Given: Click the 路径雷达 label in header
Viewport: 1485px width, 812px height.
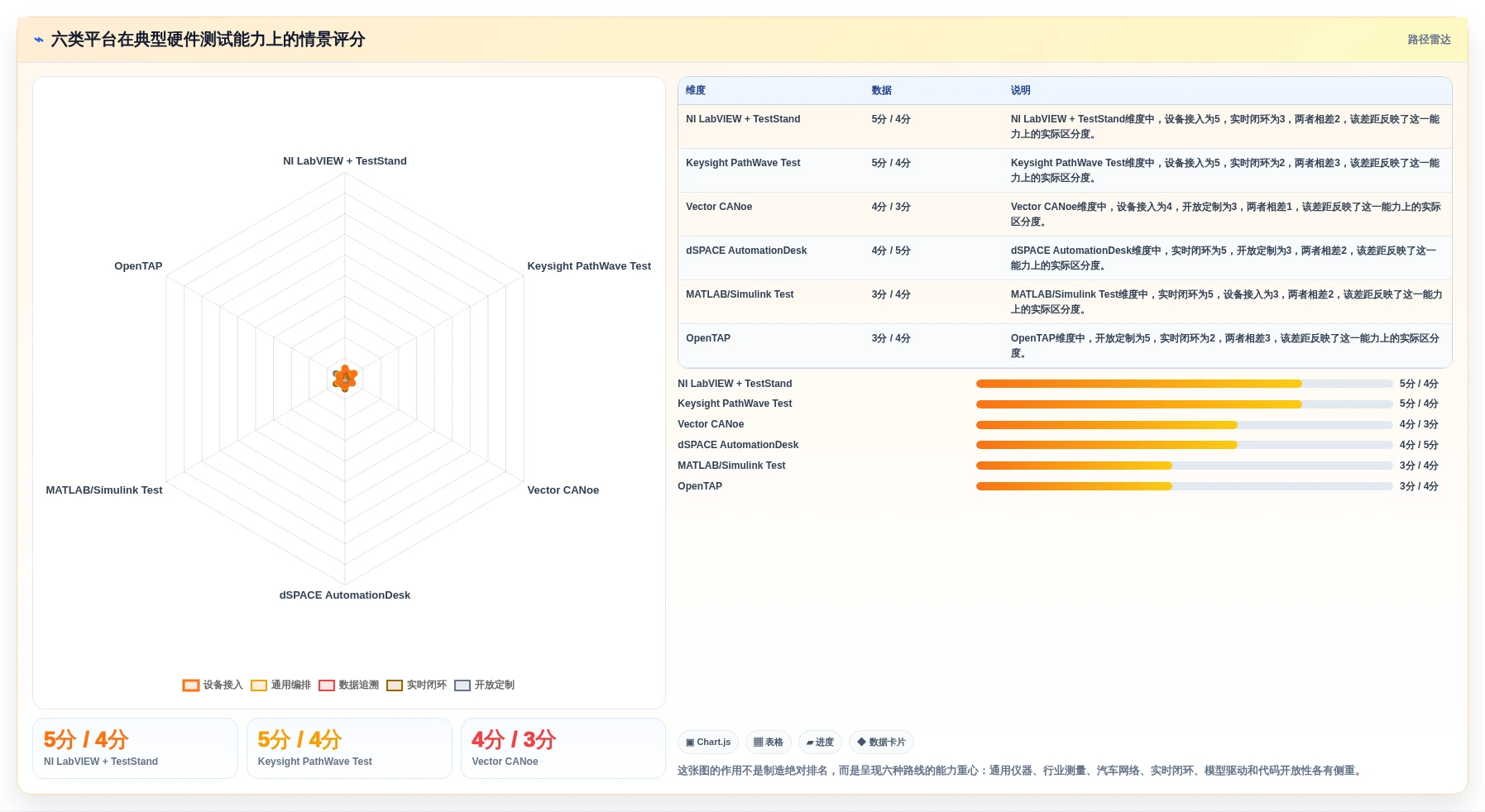Looking at the screenshot, I should tap(1430, 40).
